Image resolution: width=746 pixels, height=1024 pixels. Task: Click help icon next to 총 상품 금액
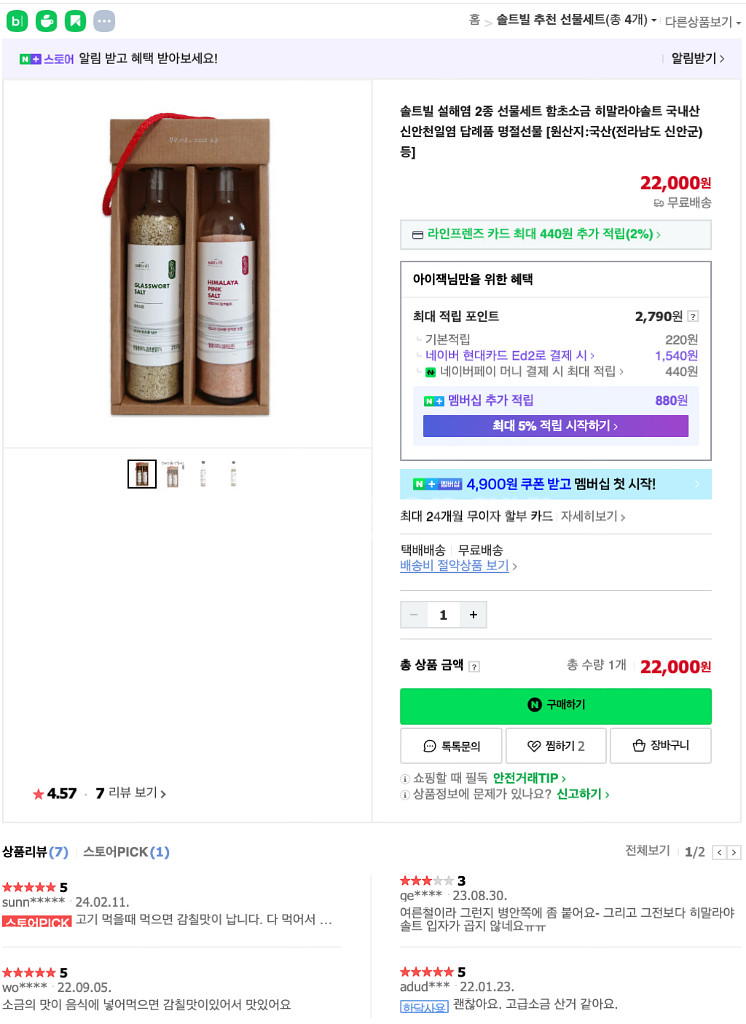click(x=474, y=667)
